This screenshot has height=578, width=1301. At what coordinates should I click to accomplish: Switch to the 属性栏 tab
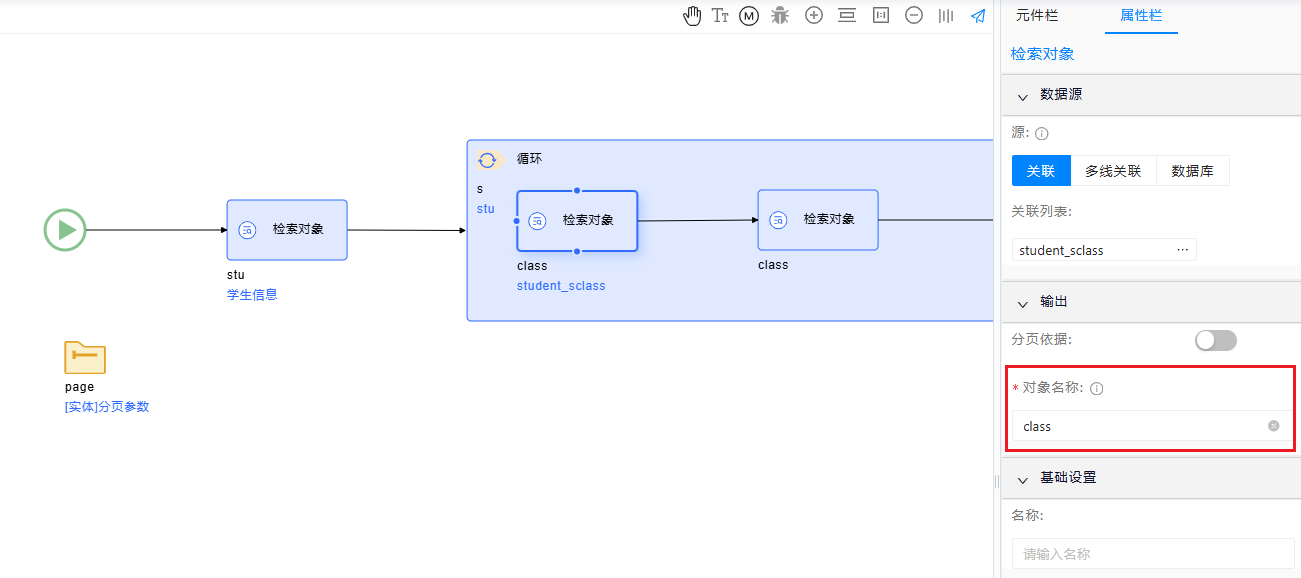[1141, 15]
